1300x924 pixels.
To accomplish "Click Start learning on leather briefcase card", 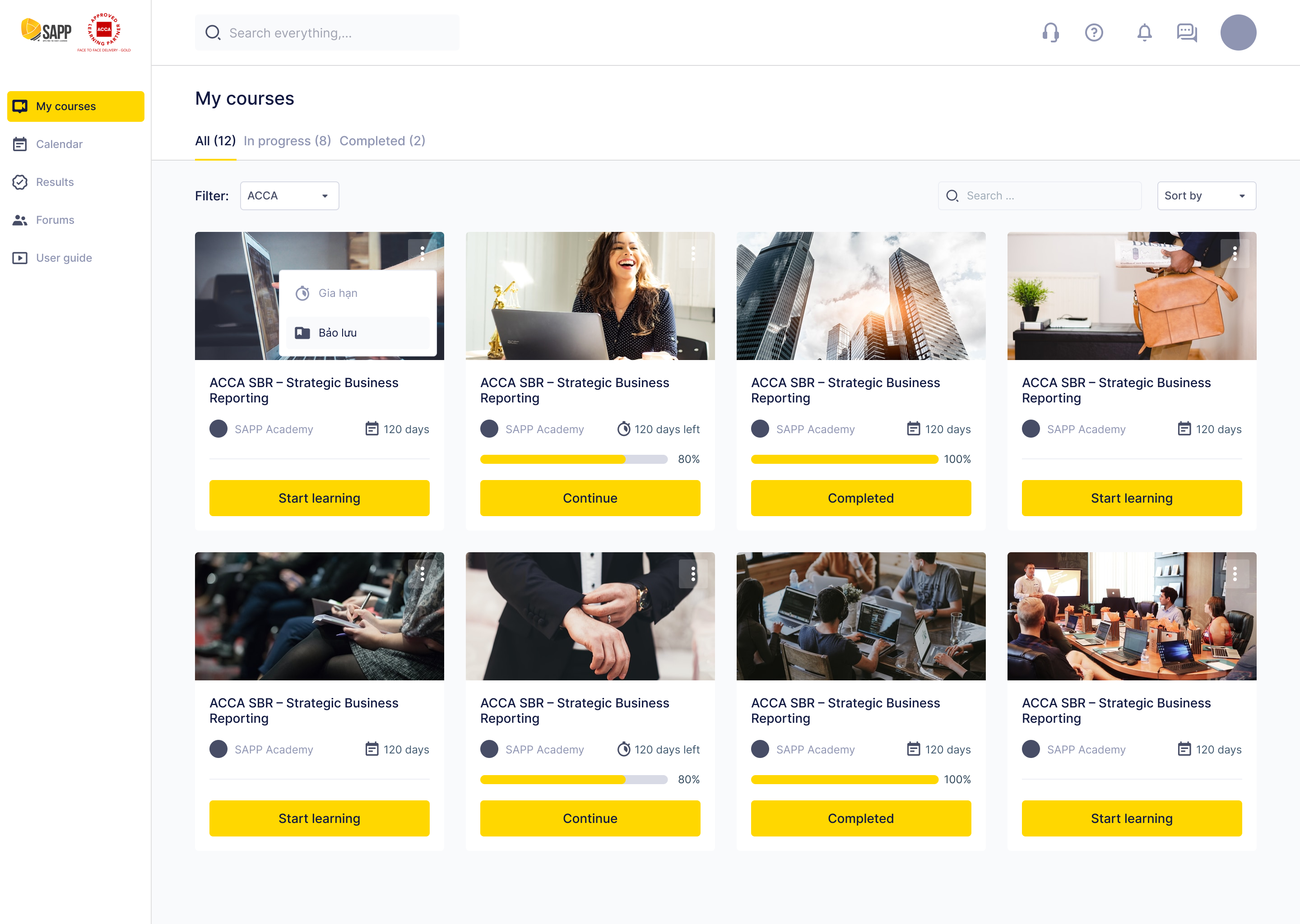I will pos(1132,498).
